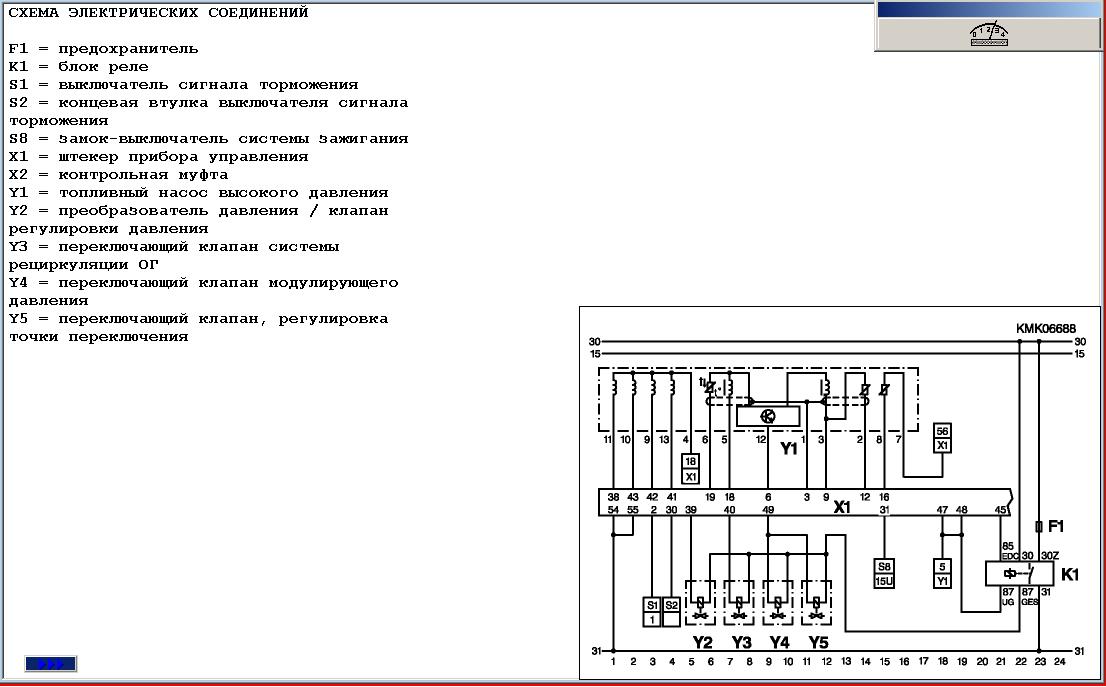This screenshot has width=1106, height=687.
Task: Click the 'СХЕМА ЭЛЕКТРИЧЕСКИХ СОЕДИНЕНИЙ' heading
Action: 159,13
